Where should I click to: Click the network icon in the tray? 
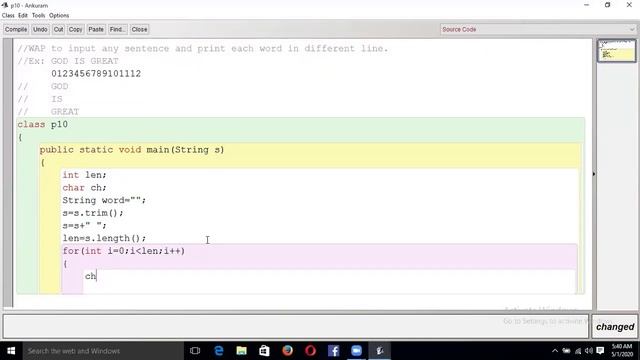point(578,351)
